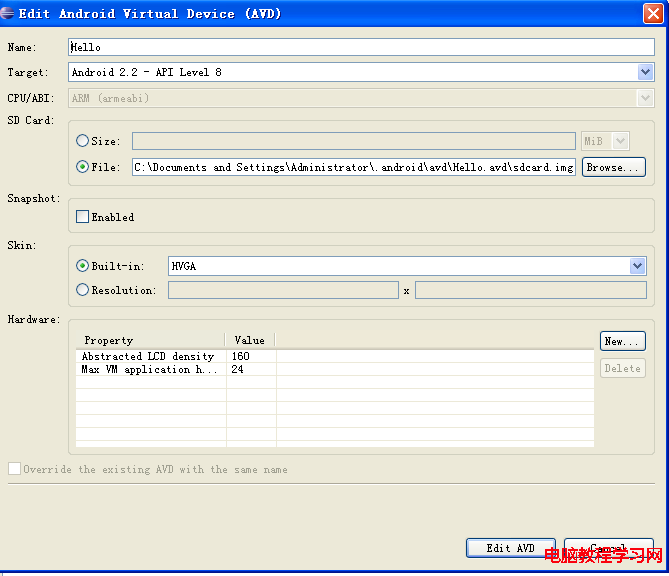Viewport: 669px width, 576px height.
Task: Open the Target dropdown Android 2.2
Action: (361, 72)
